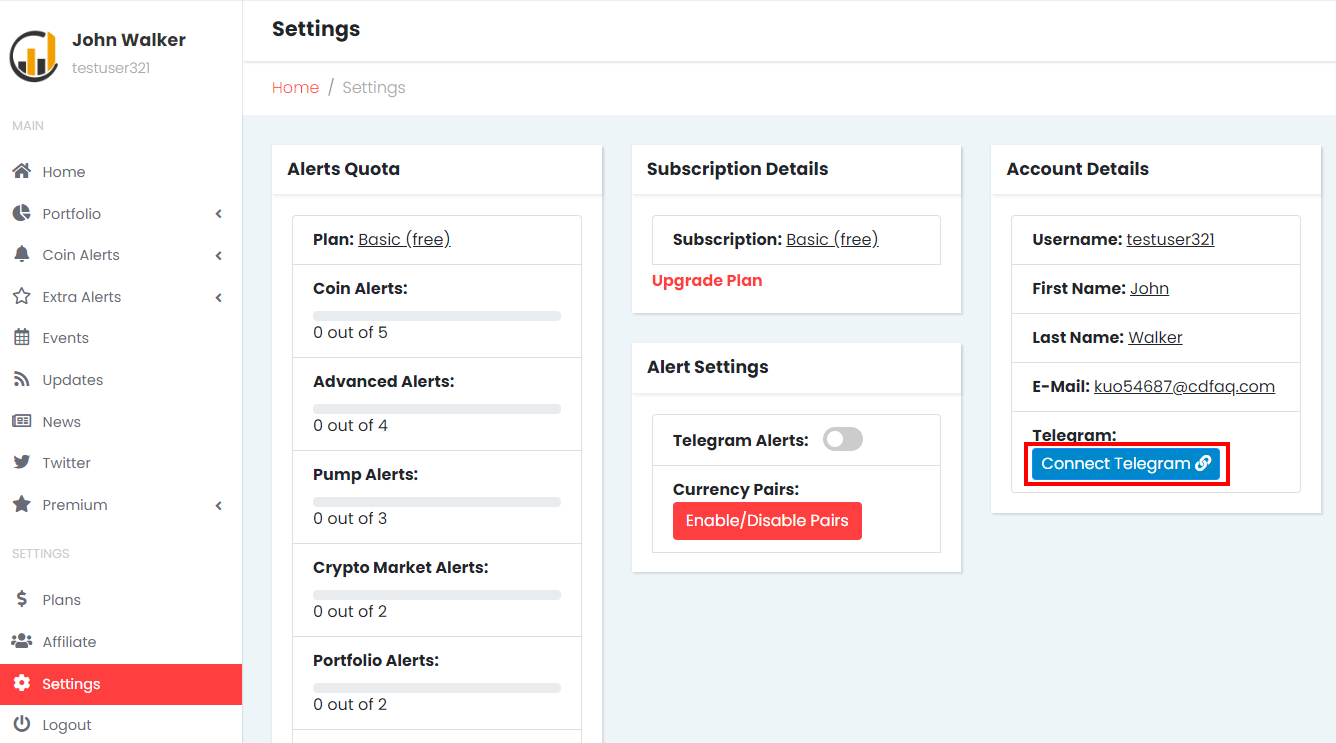Screen dimensions: 1336x743
Task: Click the Home breadcrumb link
Action: [x=295, y=87]
